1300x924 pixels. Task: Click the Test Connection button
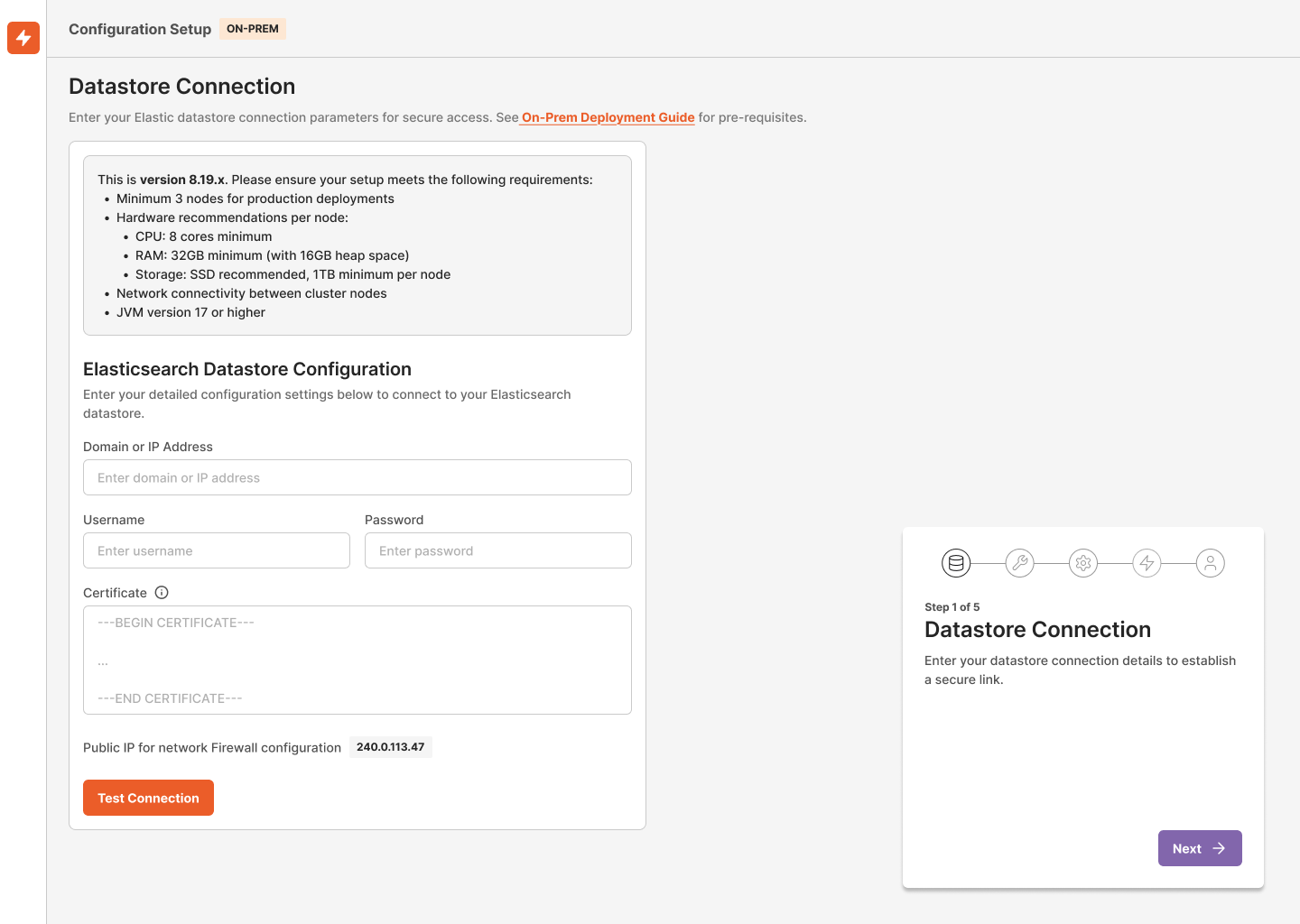[148, 798]
